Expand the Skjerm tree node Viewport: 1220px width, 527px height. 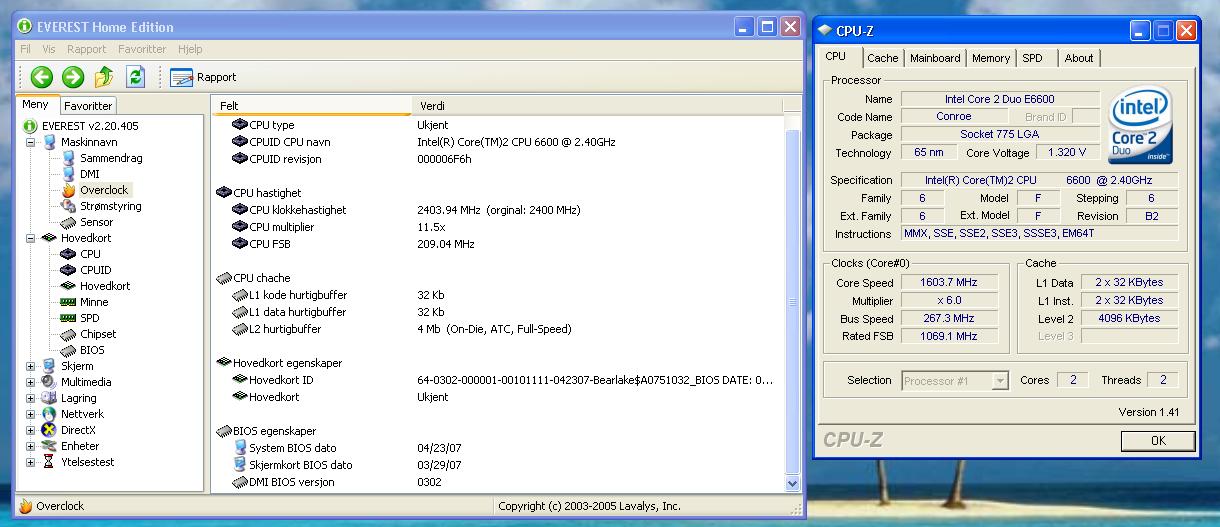[x=30, y=366]
